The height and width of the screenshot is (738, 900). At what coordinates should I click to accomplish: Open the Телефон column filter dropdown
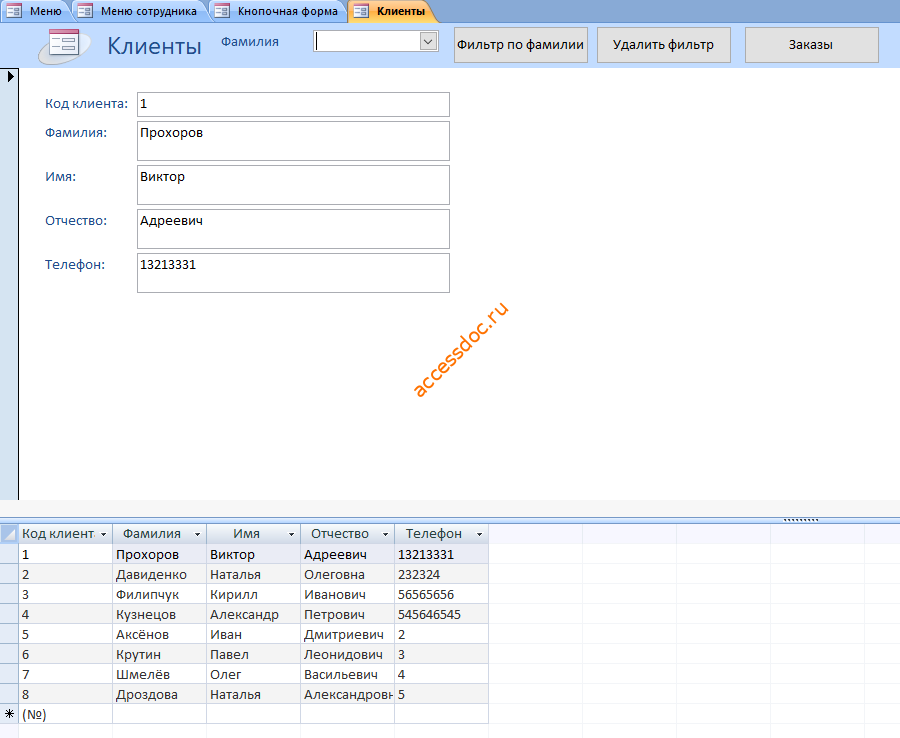[479, 534]
